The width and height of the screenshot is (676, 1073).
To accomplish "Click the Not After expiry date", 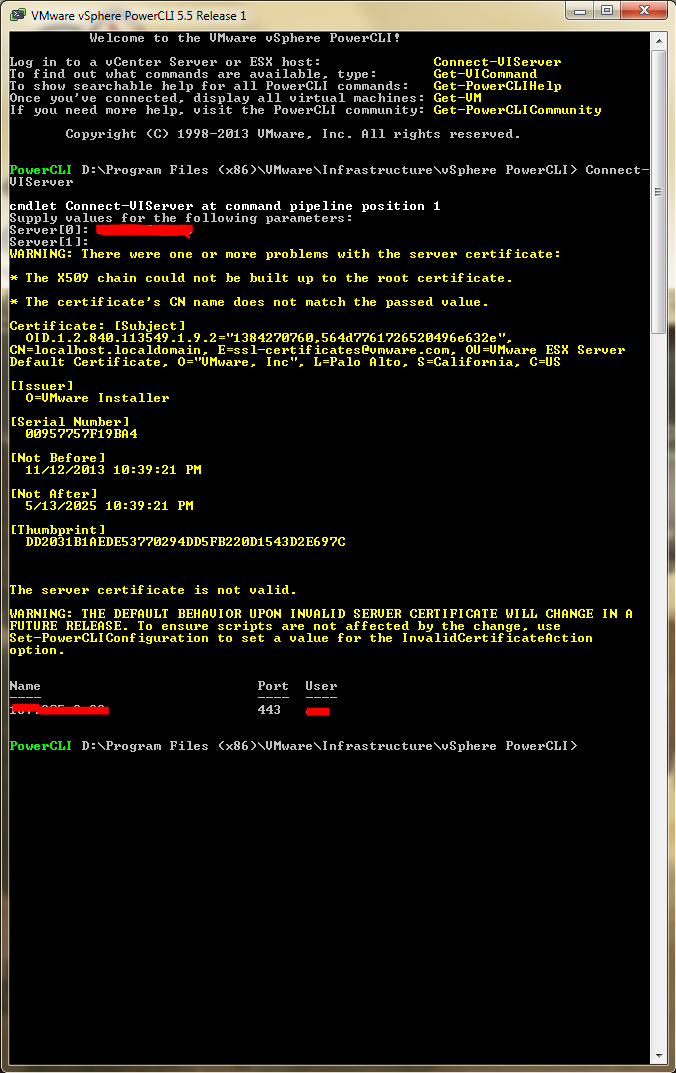I will point(109,506).
